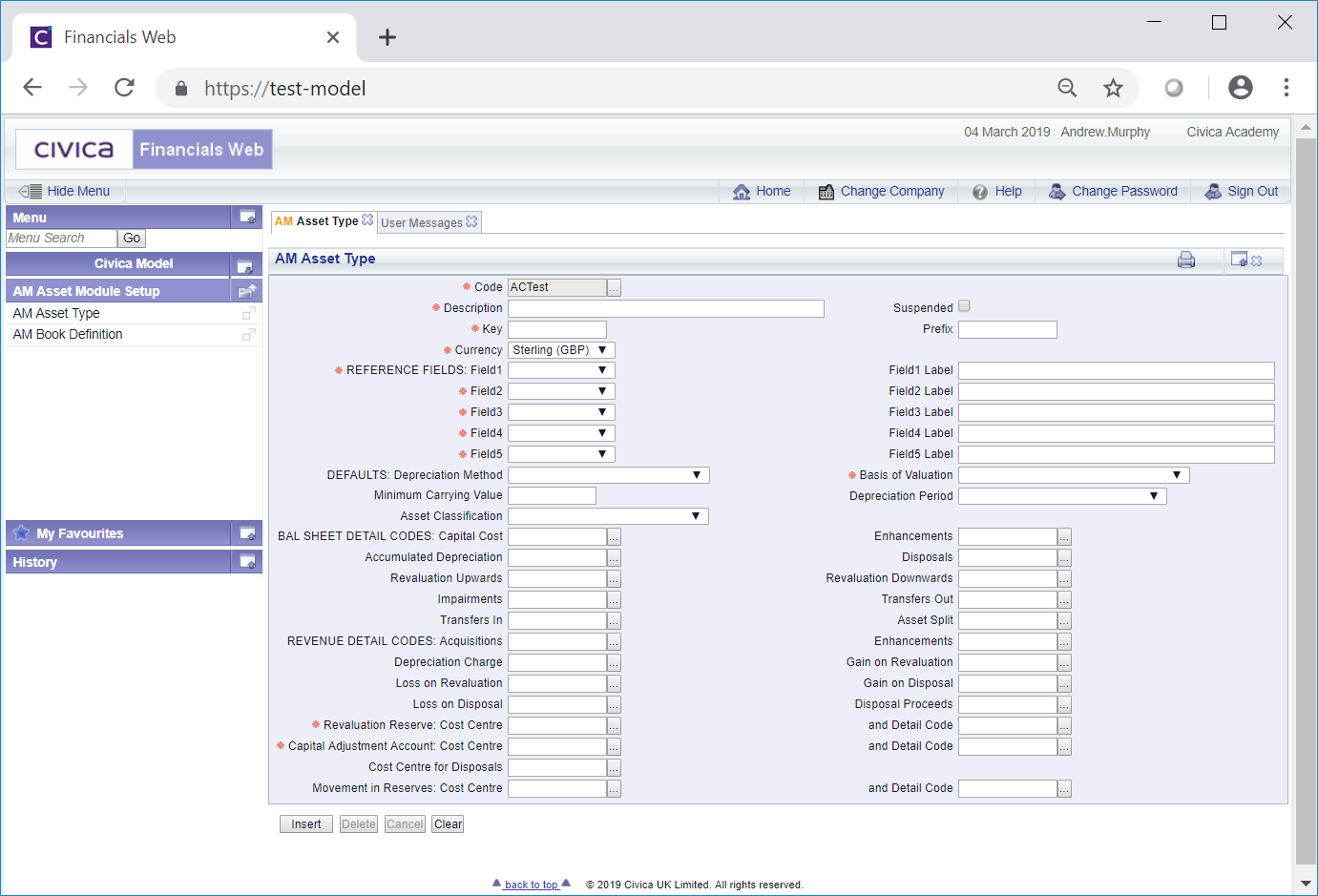Screen dimensions: 1318x896
Task: Open lookup for Disposals code
Action: (1064, 558)
